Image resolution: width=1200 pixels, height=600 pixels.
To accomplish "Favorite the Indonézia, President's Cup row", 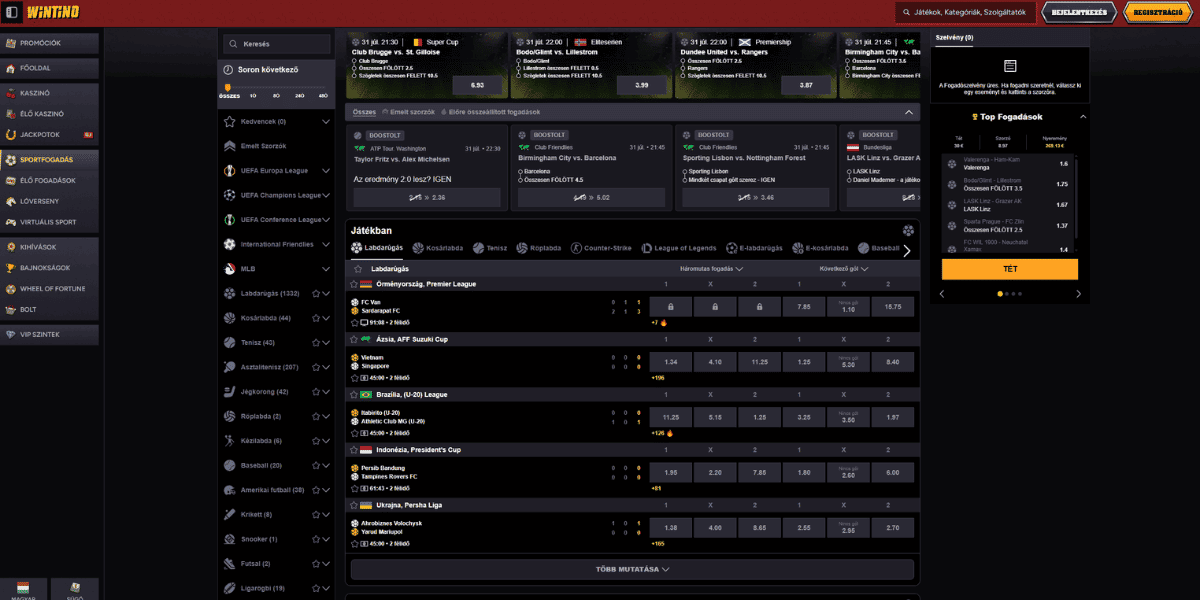I will pos(355,450).
